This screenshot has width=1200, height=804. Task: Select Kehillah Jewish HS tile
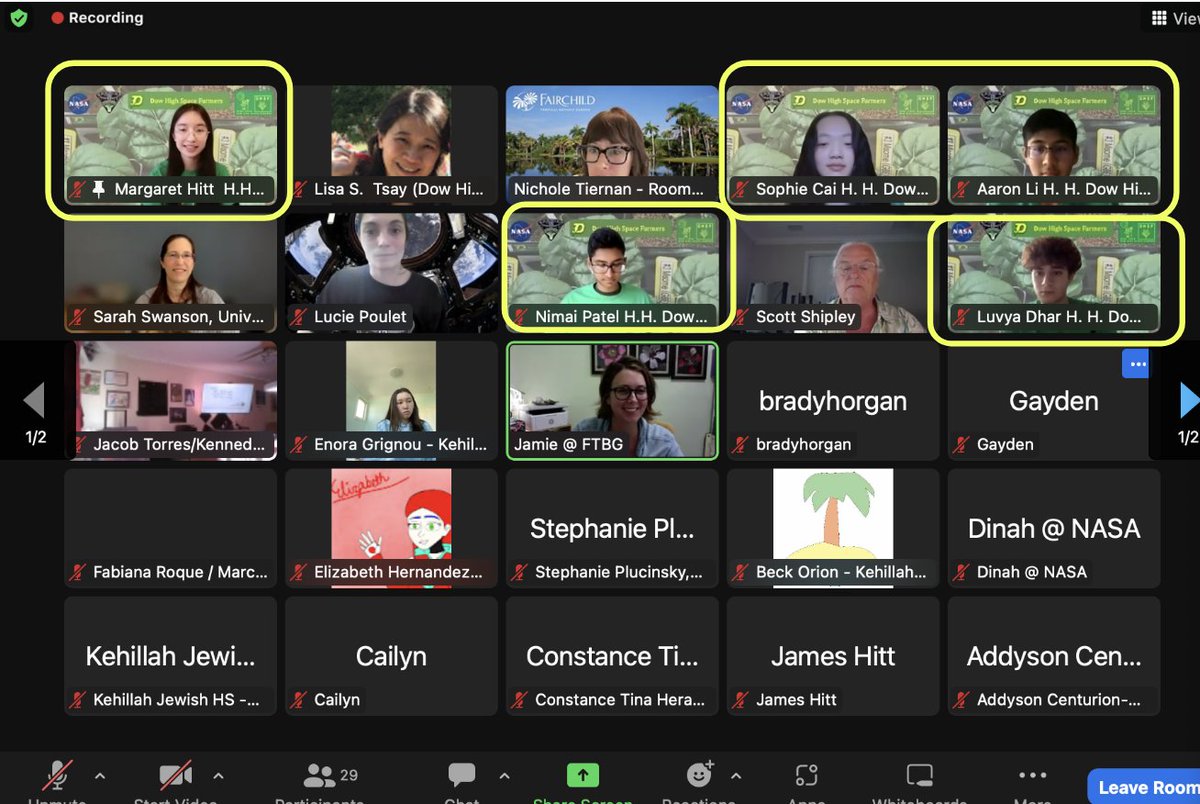click(170, 656)
